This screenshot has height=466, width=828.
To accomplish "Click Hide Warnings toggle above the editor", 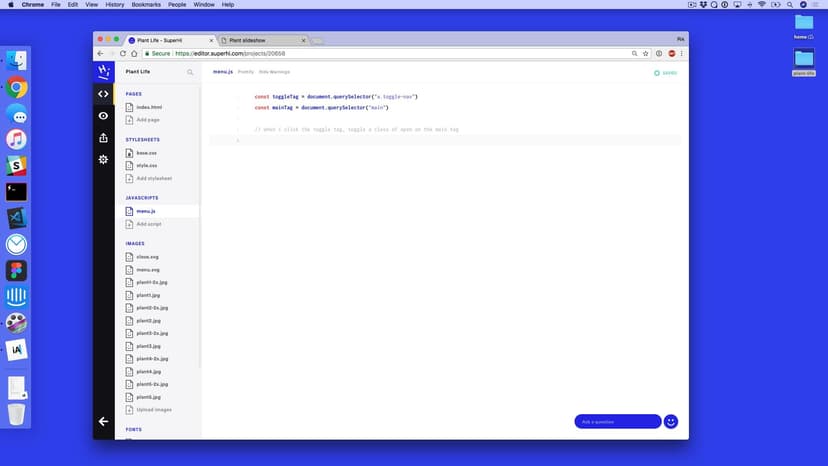I will click(274, 72).
